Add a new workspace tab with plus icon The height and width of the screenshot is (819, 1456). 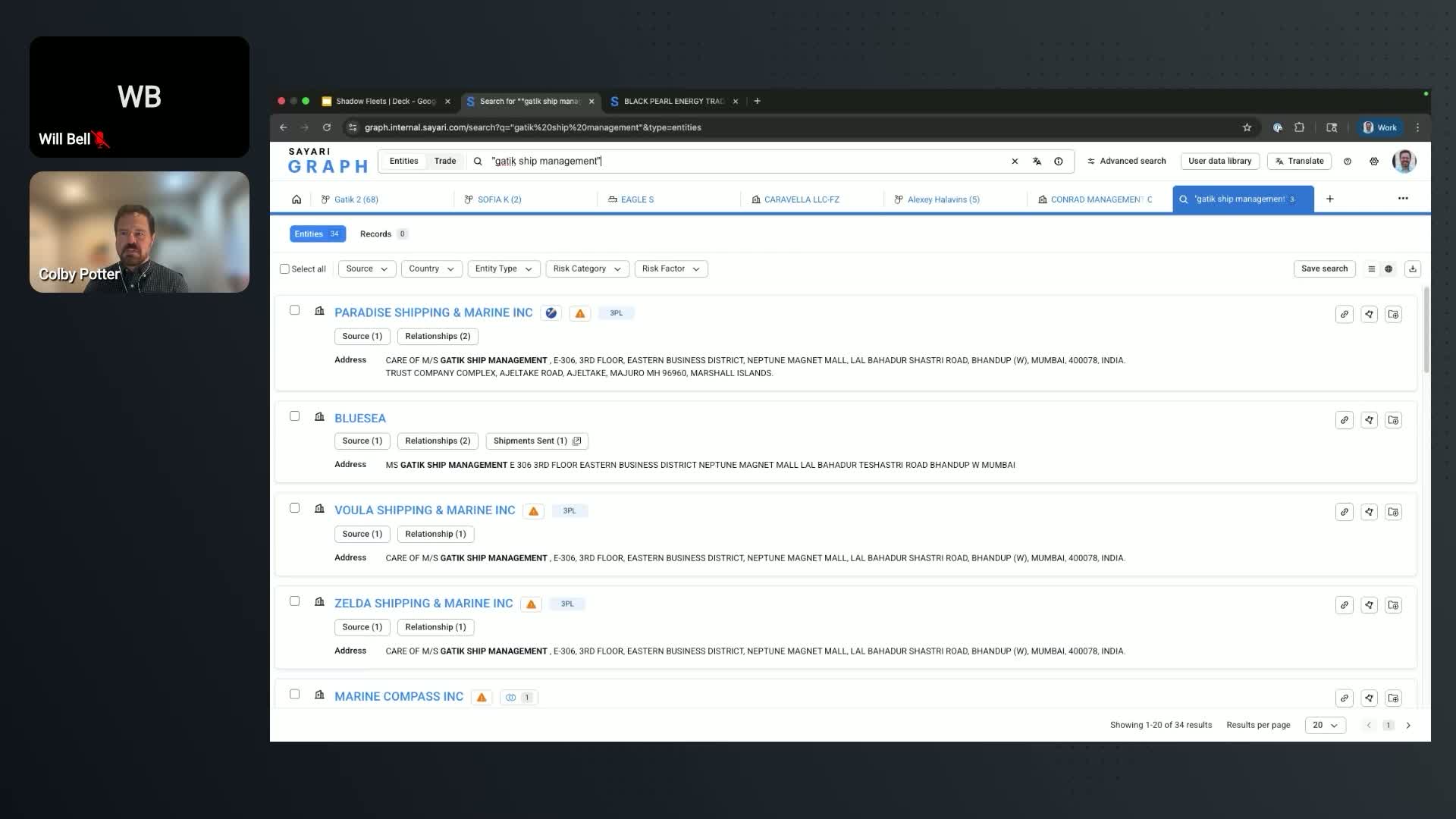click(x=1330, y=199)
